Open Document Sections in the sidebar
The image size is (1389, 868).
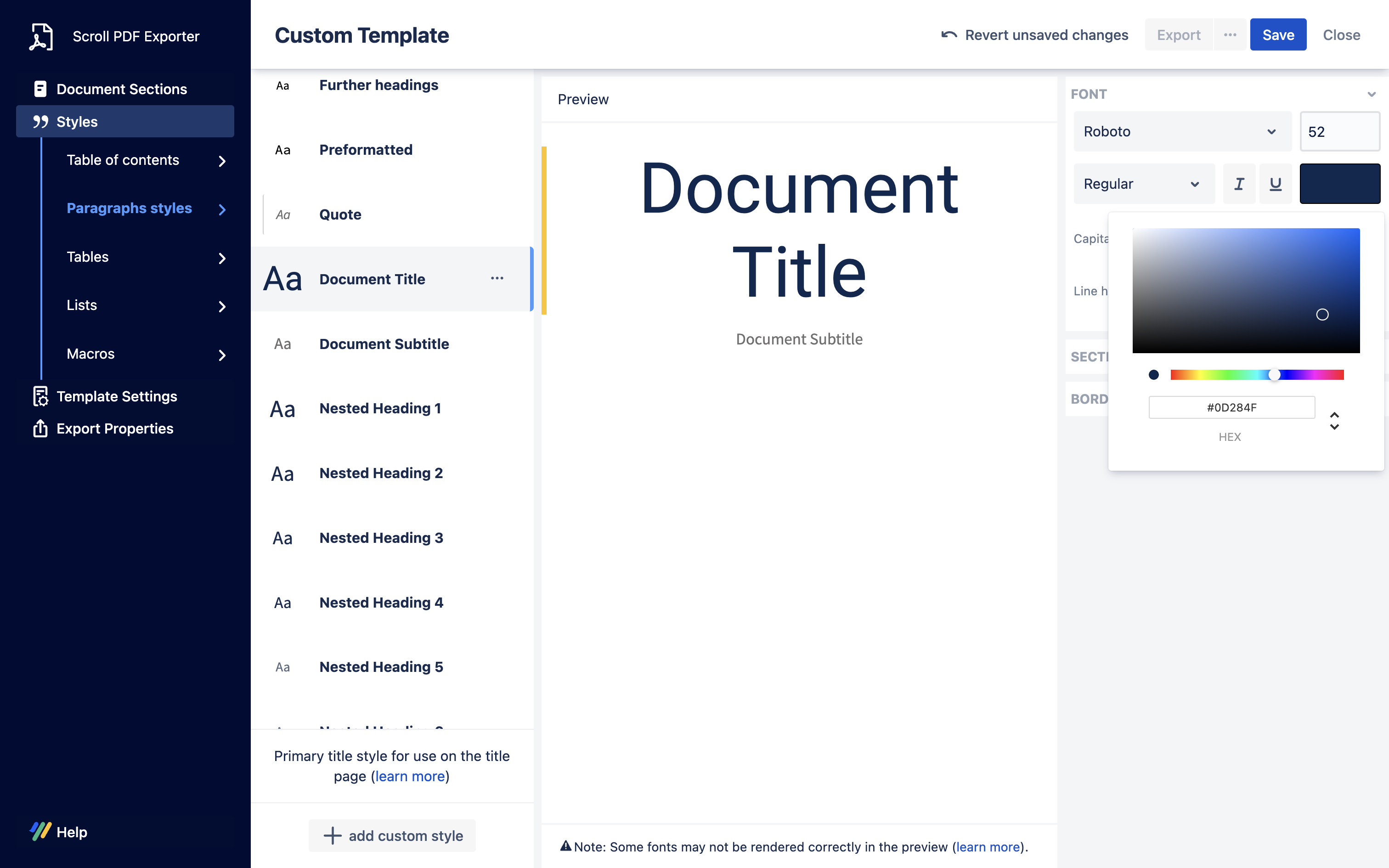(x=121, y=89)
